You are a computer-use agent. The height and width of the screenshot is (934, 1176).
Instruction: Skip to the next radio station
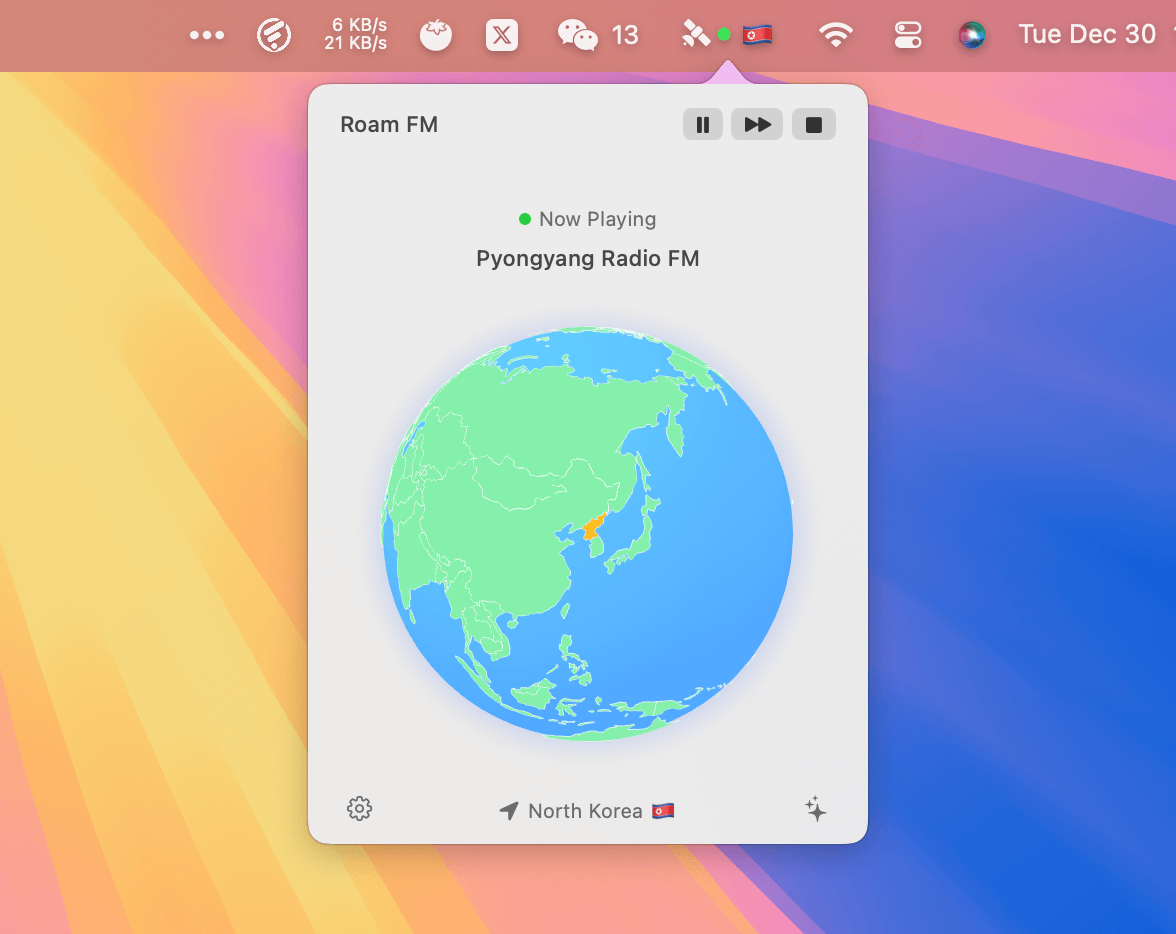coord(757,125)
